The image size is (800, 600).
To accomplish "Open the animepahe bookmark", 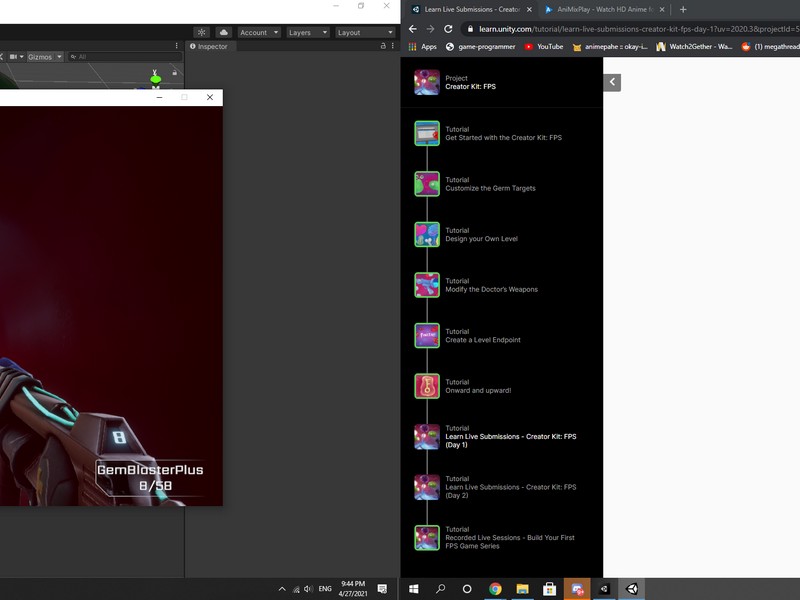I will coord(610,46).
